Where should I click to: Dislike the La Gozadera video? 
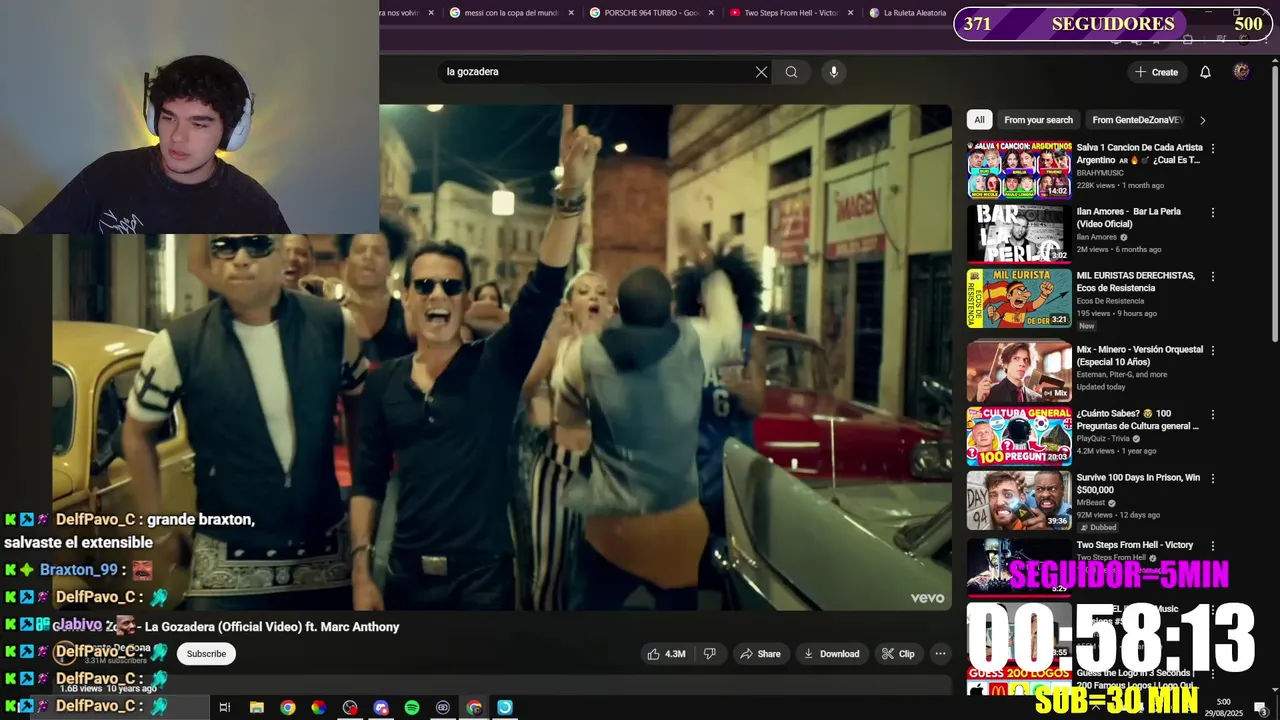point(709,654)
